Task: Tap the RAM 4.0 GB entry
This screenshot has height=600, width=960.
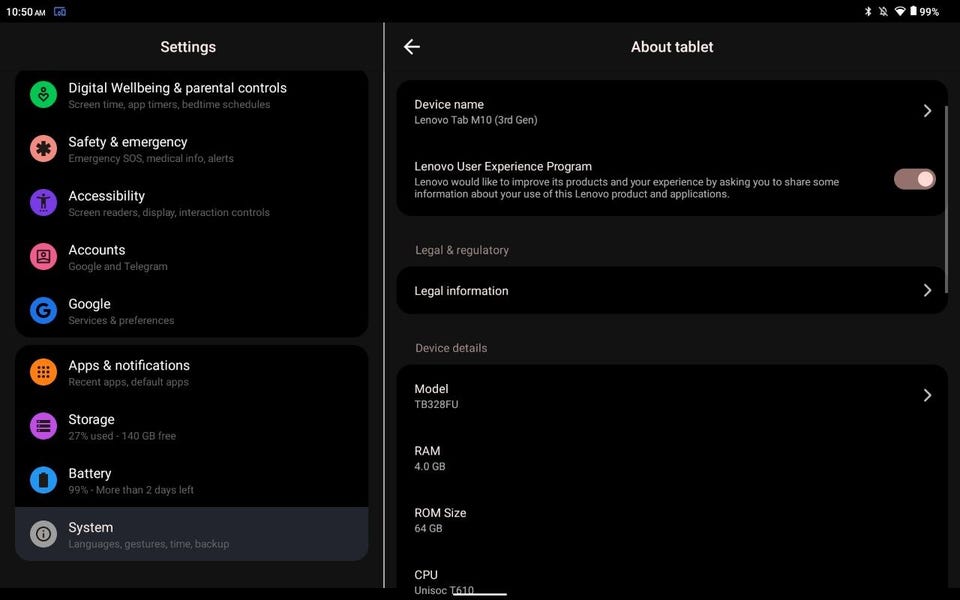Action: [x=672, y=458]
